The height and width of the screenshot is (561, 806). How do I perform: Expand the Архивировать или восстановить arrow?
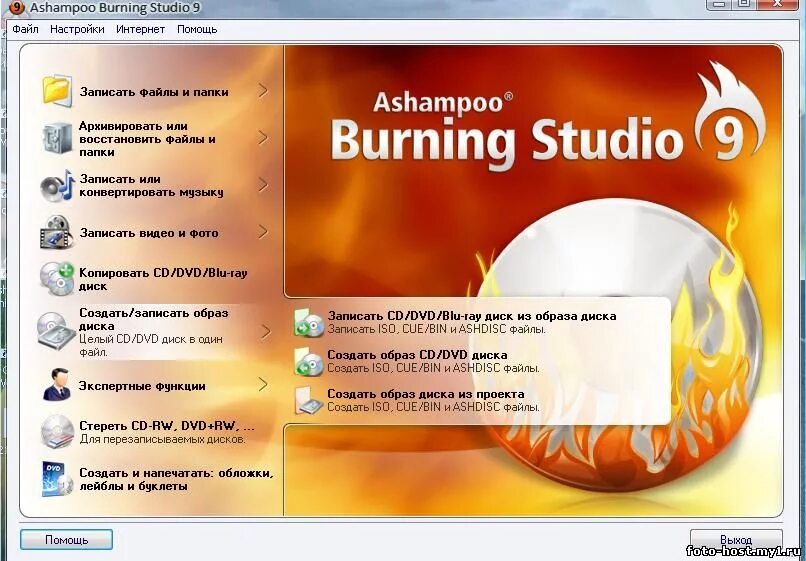[263, 138]
